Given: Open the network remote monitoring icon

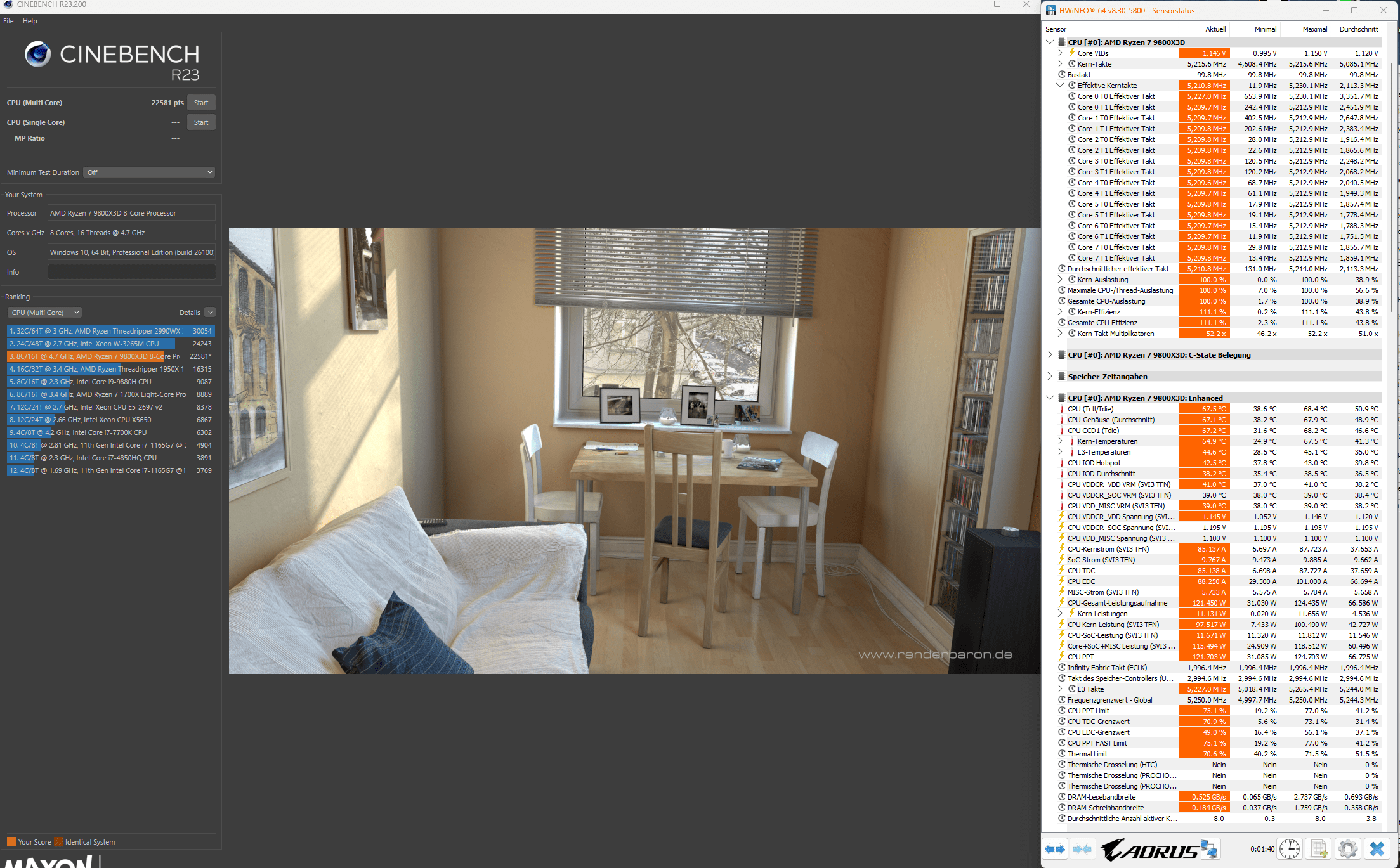Looking at the screenshot, I should pos(1210,849).
